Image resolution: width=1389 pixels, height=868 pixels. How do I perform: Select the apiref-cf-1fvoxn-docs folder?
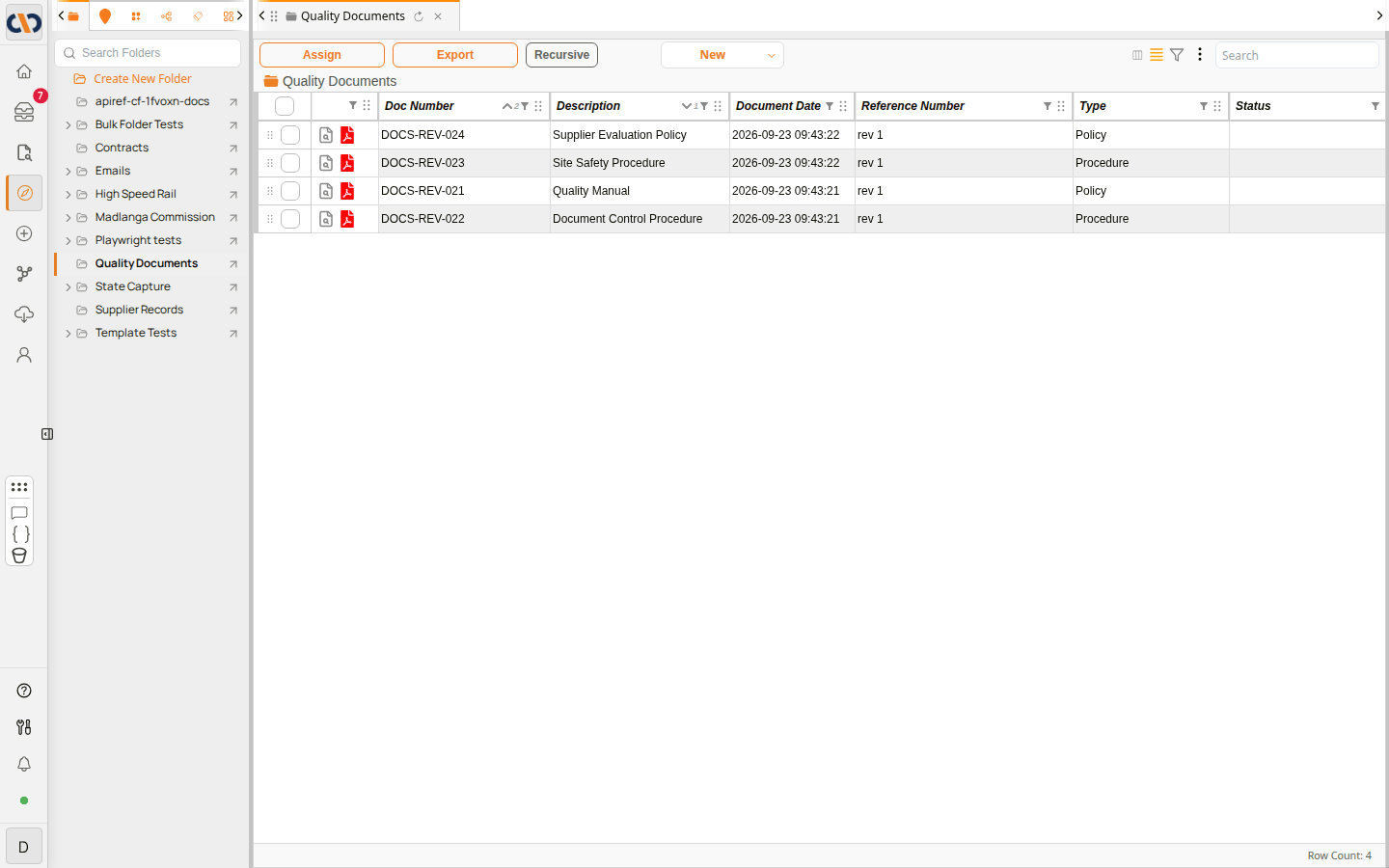[x=152, y=101]
